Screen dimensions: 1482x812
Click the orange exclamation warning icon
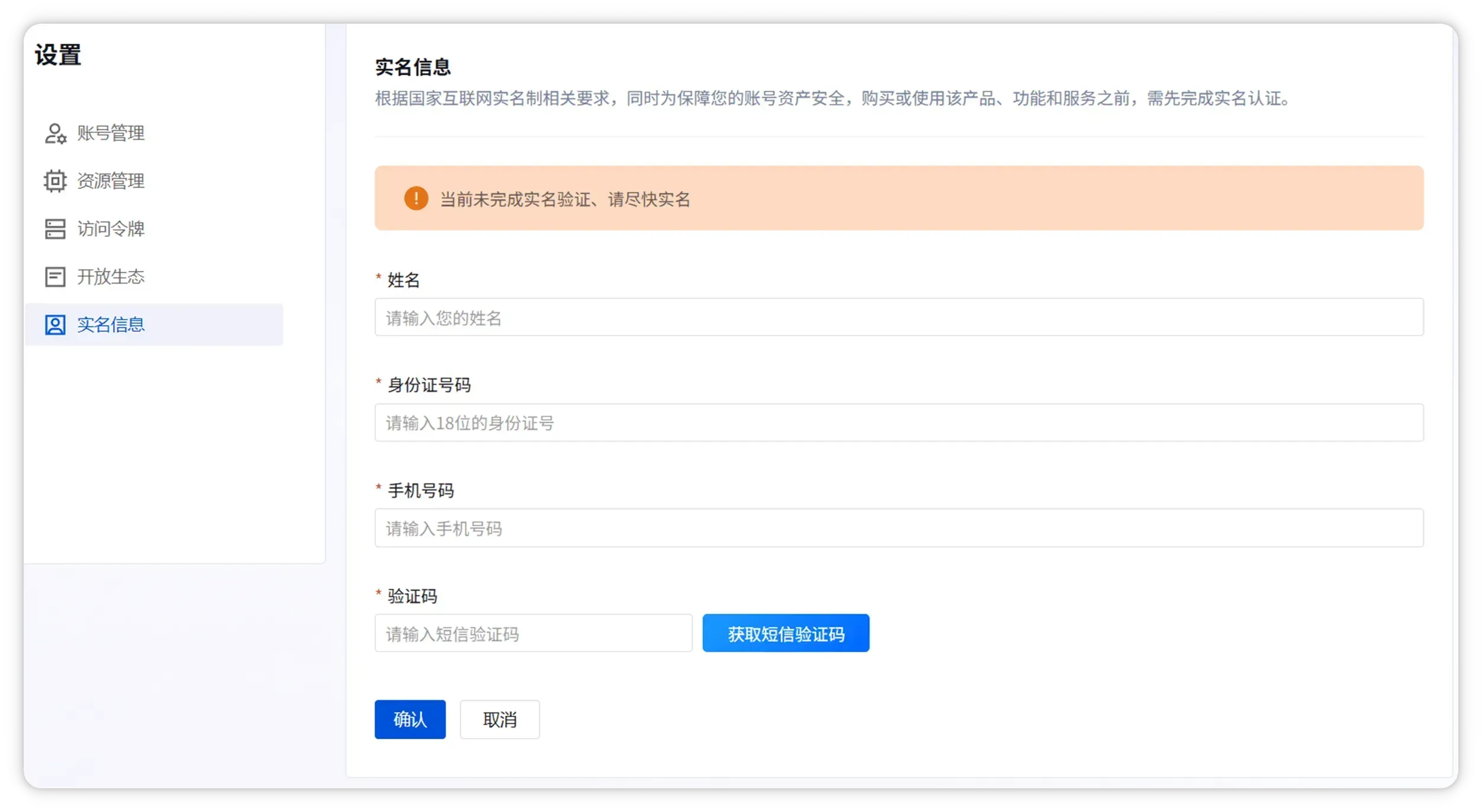point(416,198)
